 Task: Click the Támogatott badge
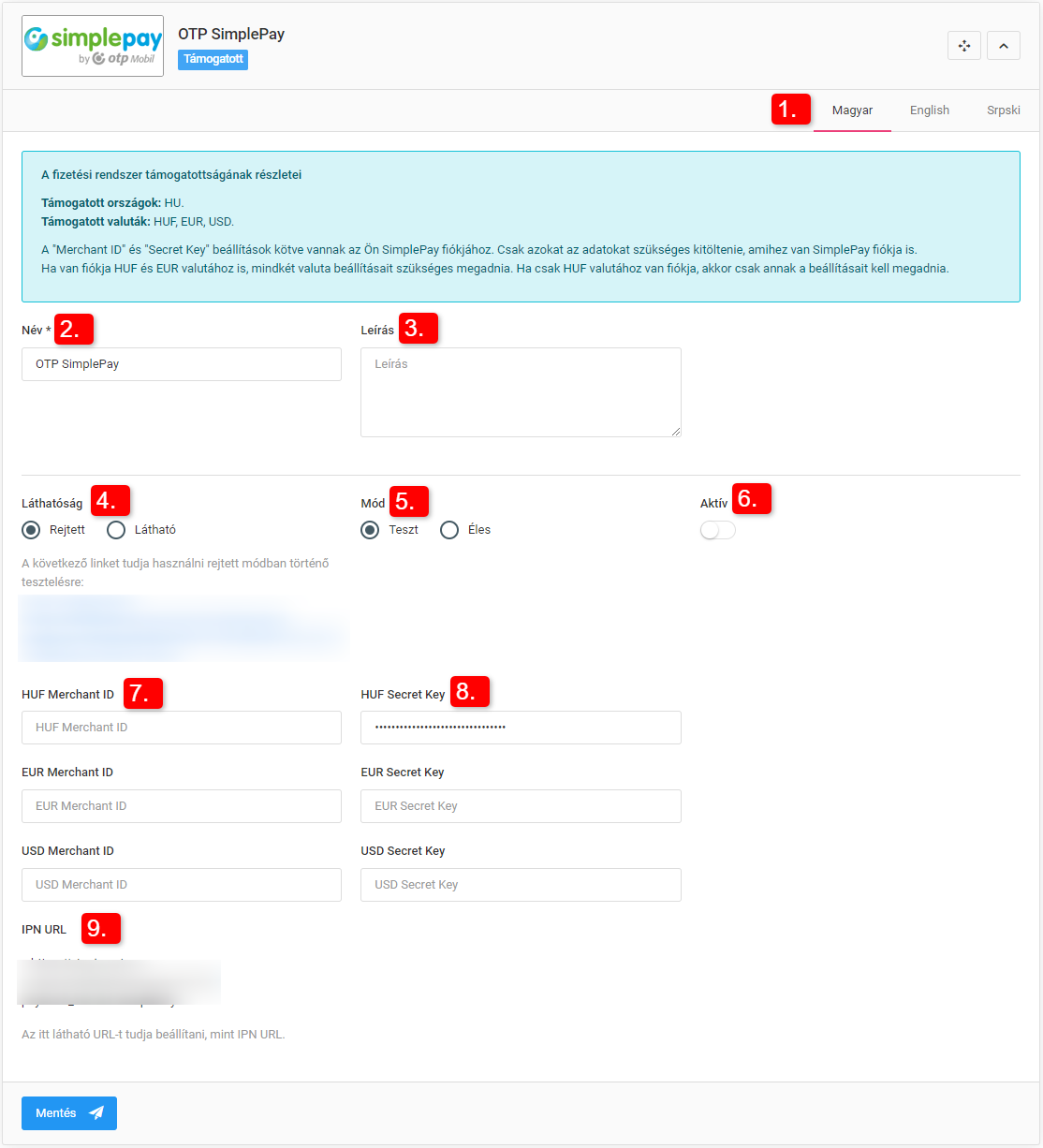(213, 59)
